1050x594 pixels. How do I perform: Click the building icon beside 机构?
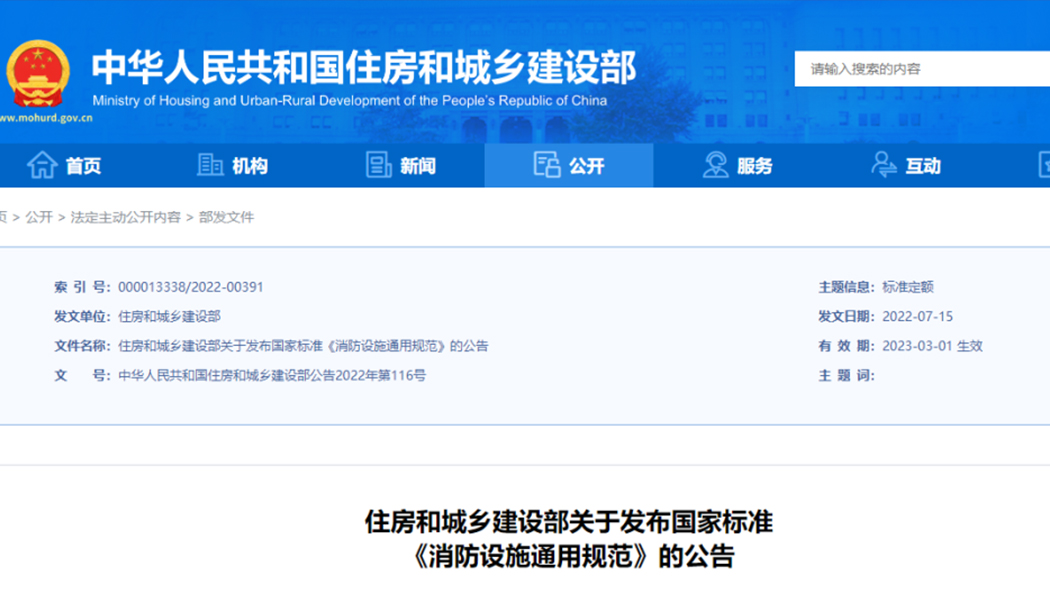click(210, 165)
